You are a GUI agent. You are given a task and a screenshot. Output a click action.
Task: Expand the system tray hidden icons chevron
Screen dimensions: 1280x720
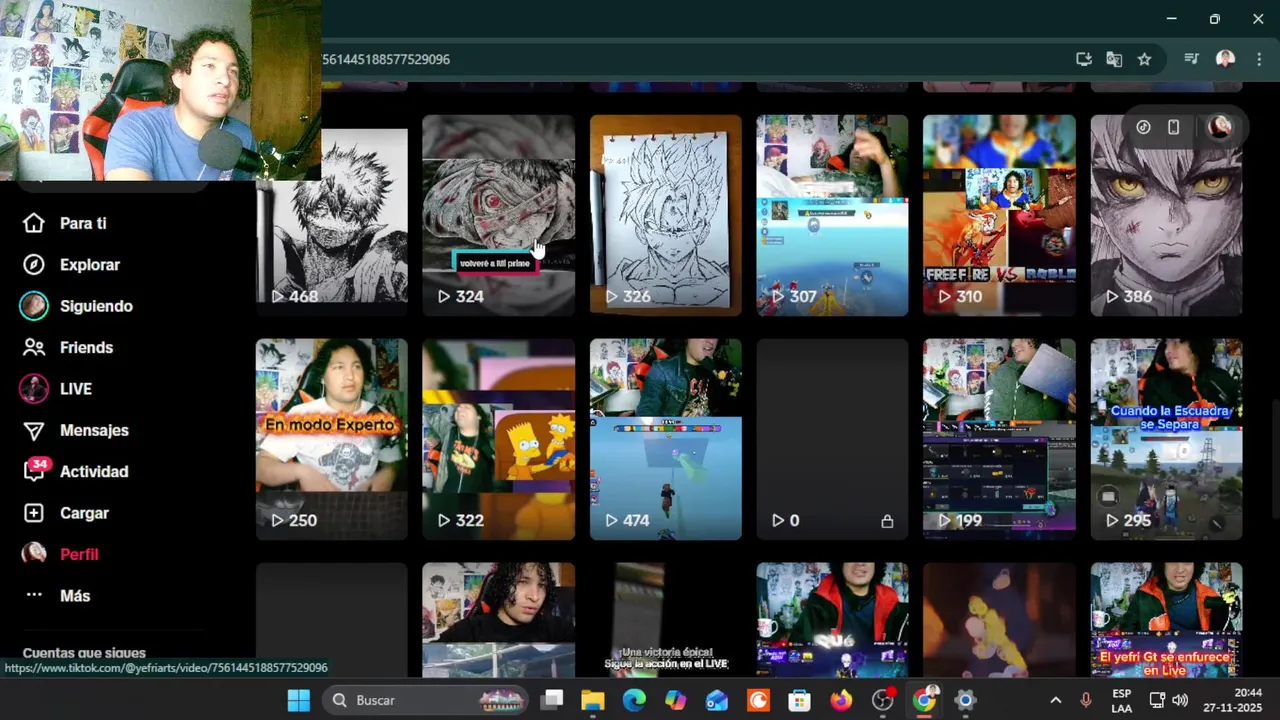click(1055, 700)
